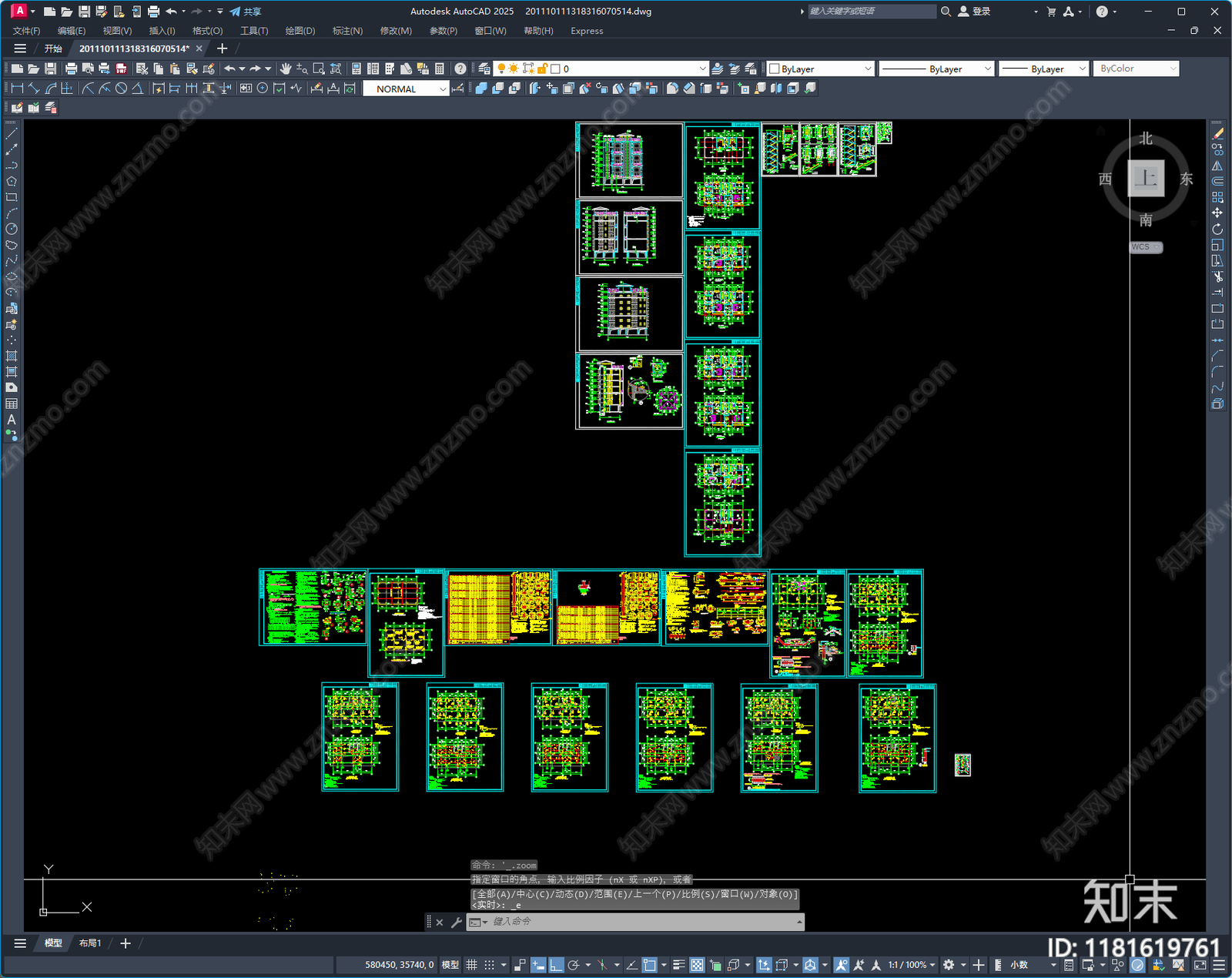Click the Zoom Window icon

(319, 69)
